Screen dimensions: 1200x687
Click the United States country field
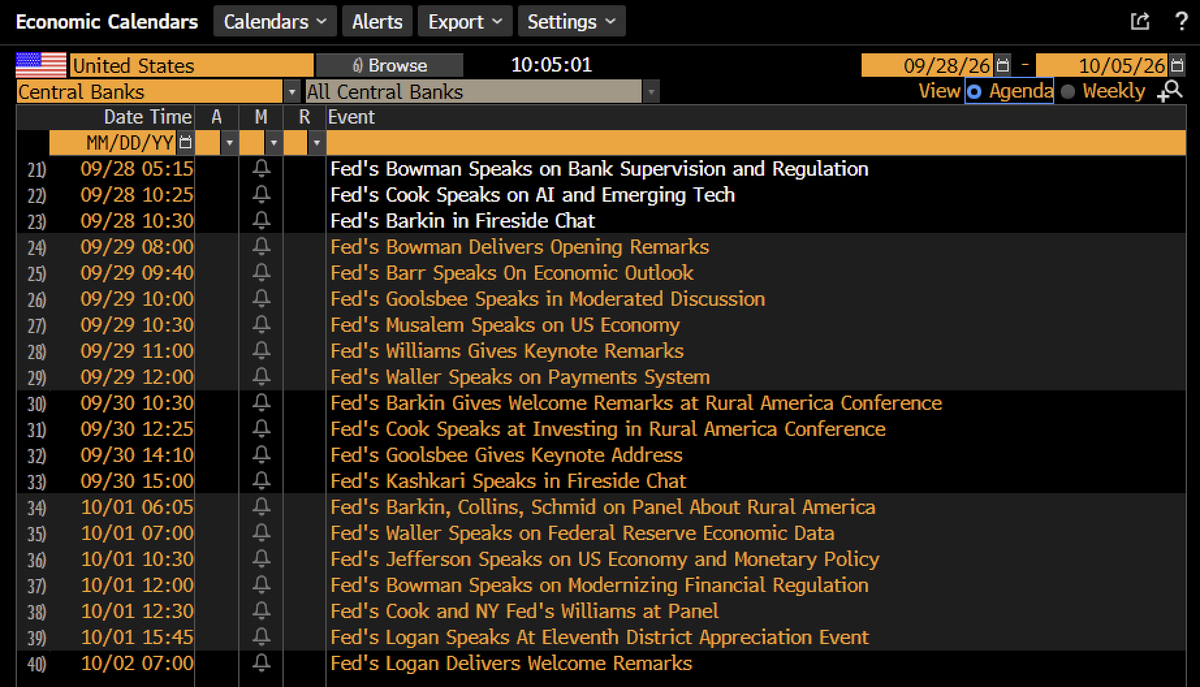click(x=191, y=66)
